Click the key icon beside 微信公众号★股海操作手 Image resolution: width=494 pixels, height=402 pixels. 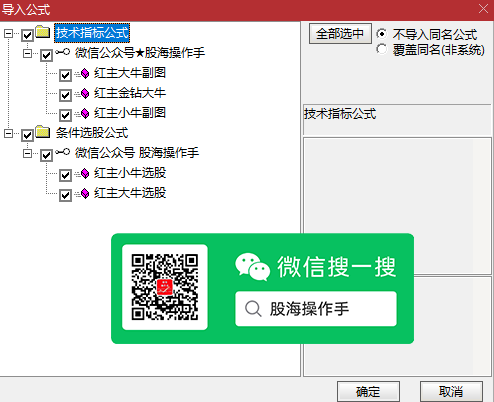click(x=62, y=52)
